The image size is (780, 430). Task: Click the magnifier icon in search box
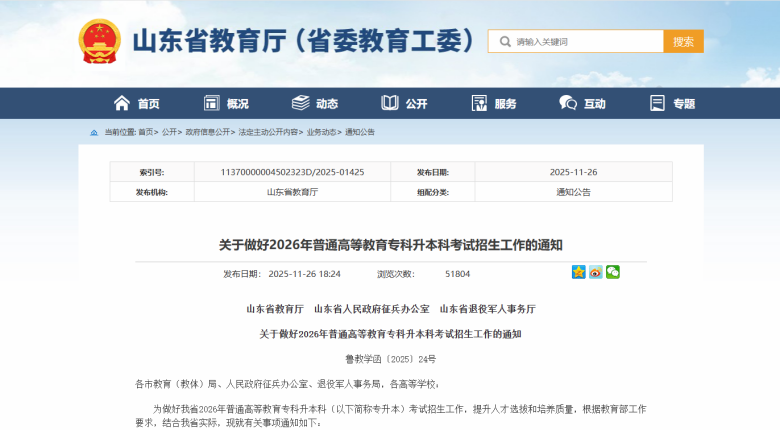tap(503, 42)
